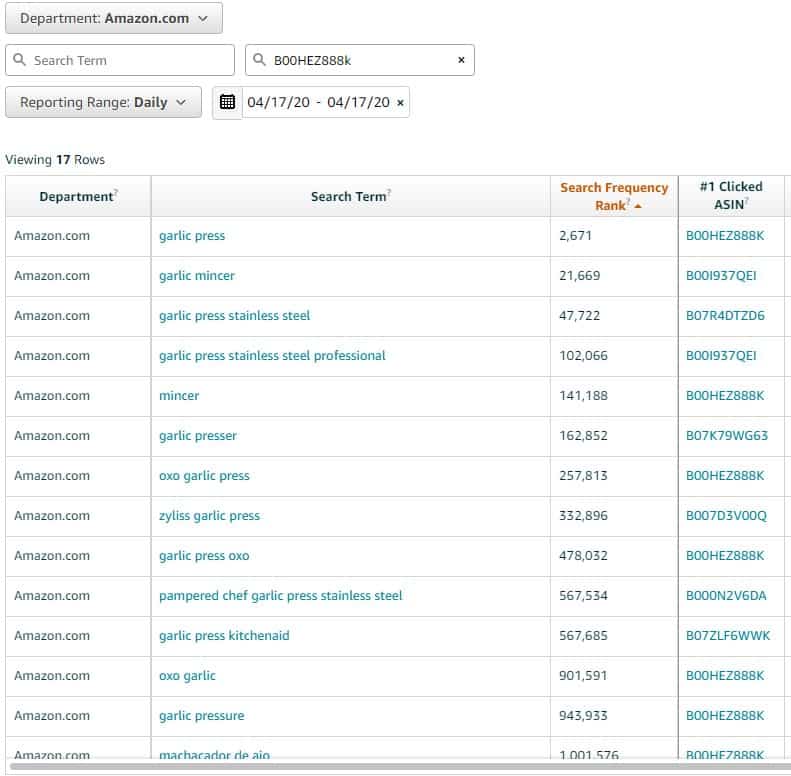Open ASIN B000N2V6DA link
Image resolution: width=791 pixels, height=776 pixels.
[x=726, y=596]
